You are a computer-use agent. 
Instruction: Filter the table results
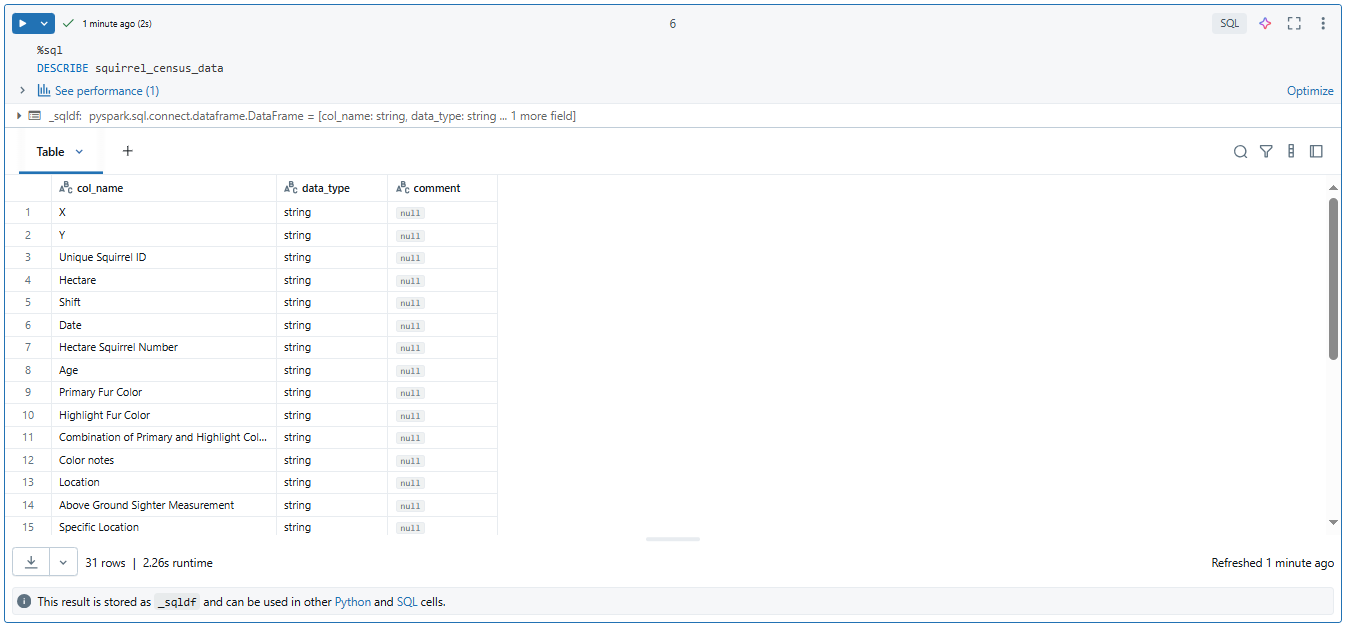click(x=1266, y=151)
